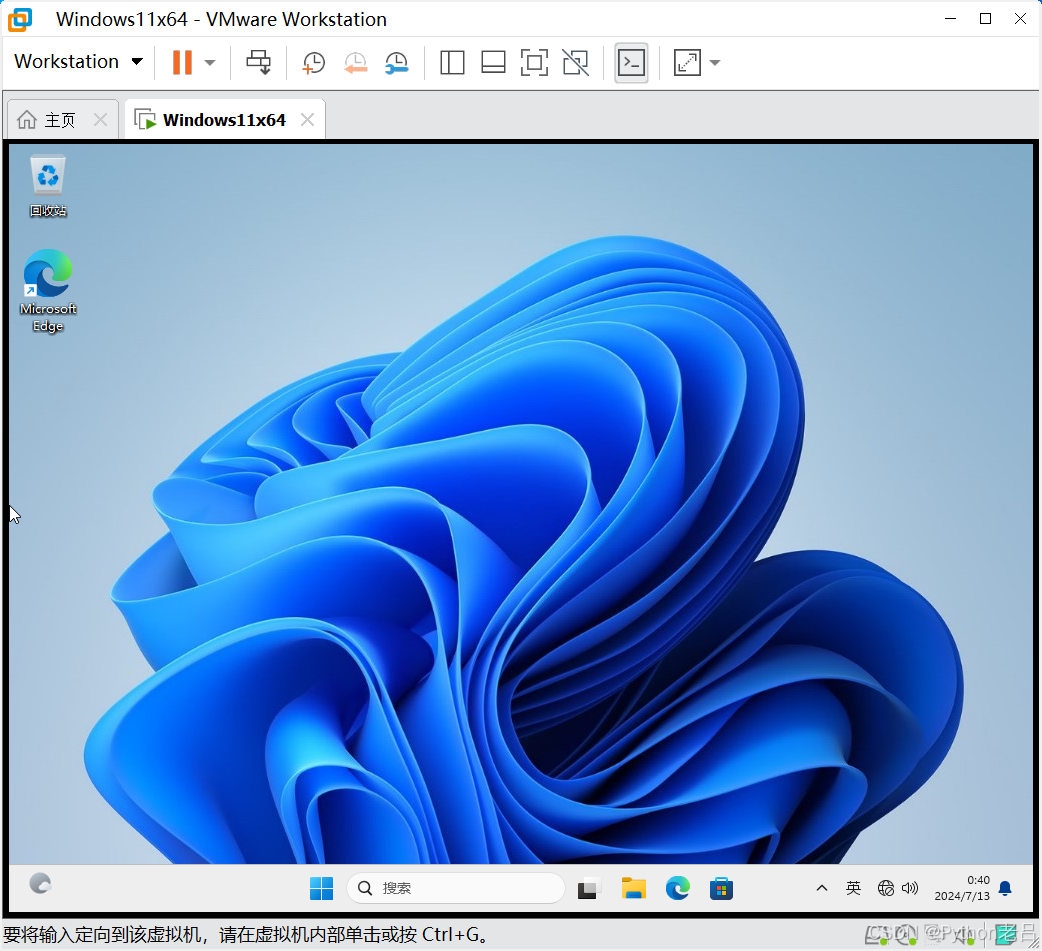Minimize the VMware Workstation window
Screen dimensions: 1042x951
(950, 19)
